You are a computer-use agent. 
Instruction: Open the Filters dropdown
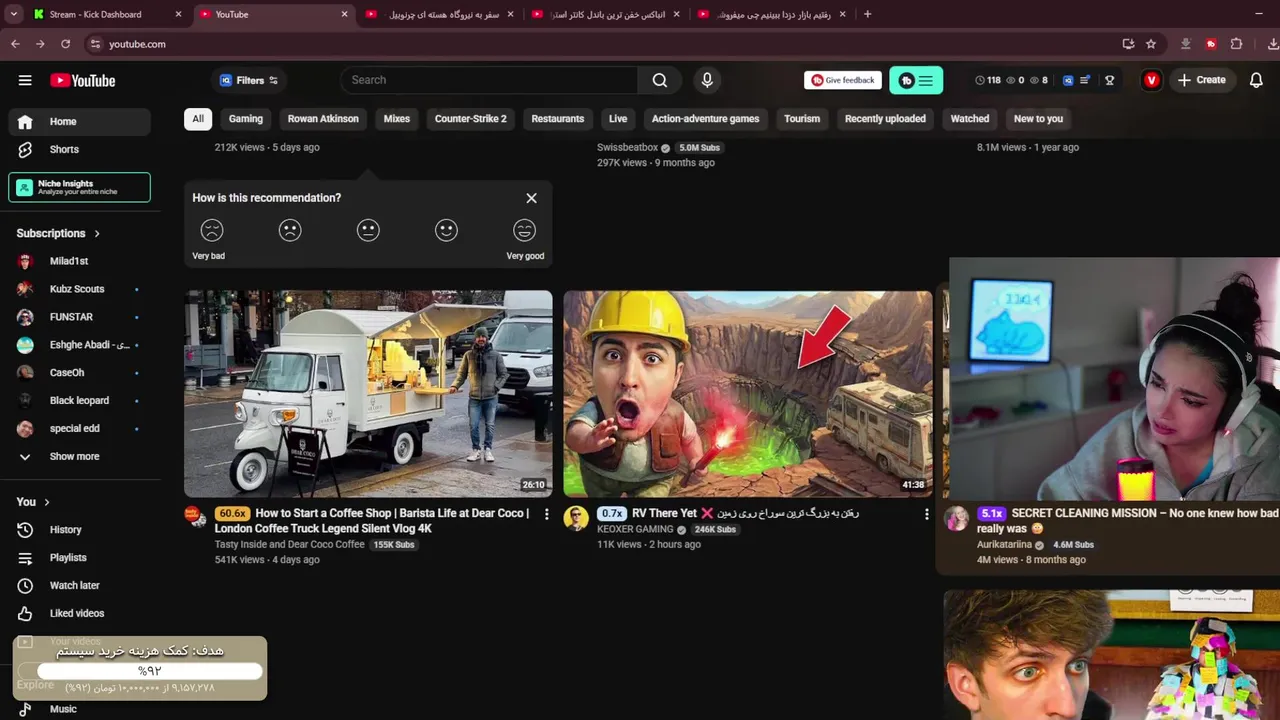click(x=249, y=80)
